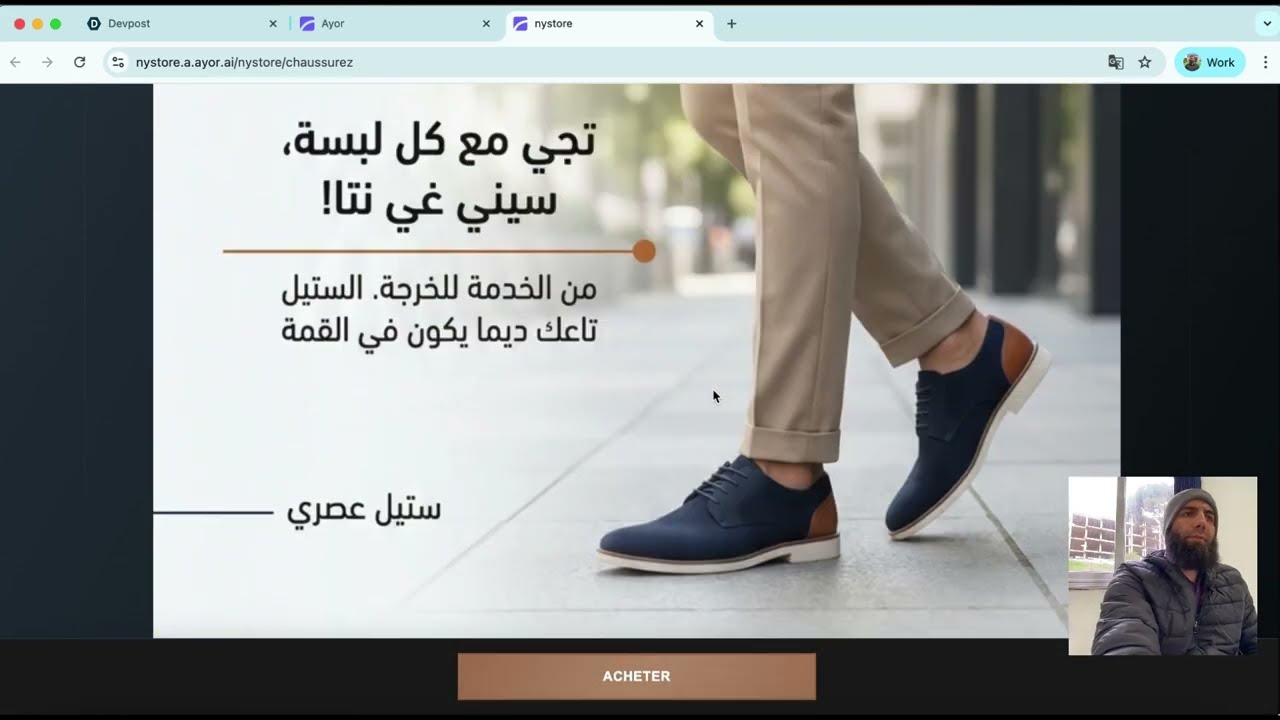Select the nystore tab
The height and width of the screenshot is (720, 1280).
pyautogui.click(x=608, y=23)
